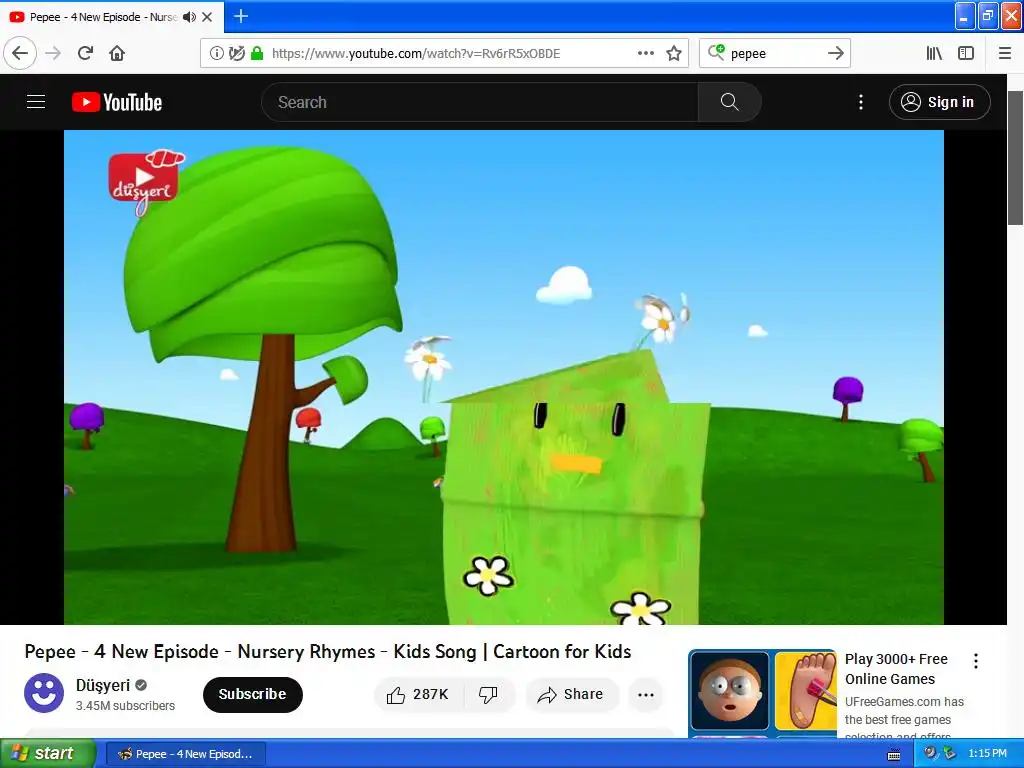Click the page vertical scrollbar thumb
1024x768 pixels.
tap(1015, 158)
